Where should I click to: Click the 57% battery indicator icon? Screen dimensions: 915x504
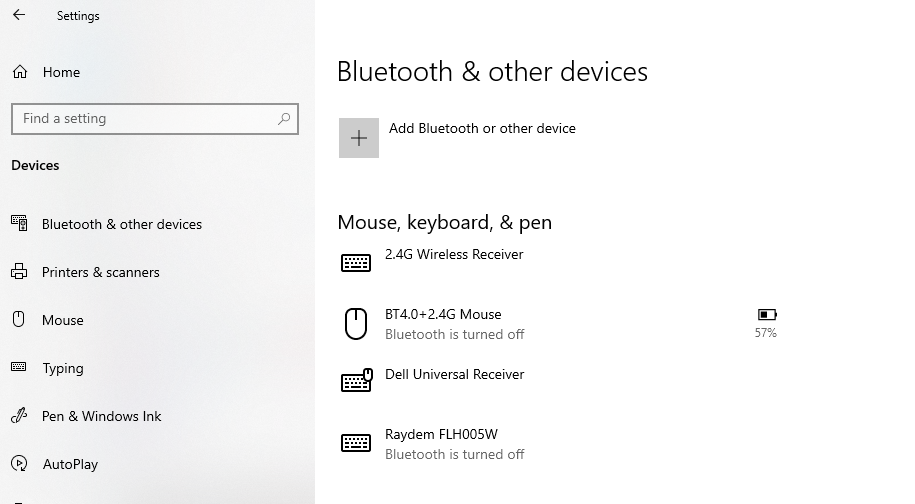(x=767, y=314)
